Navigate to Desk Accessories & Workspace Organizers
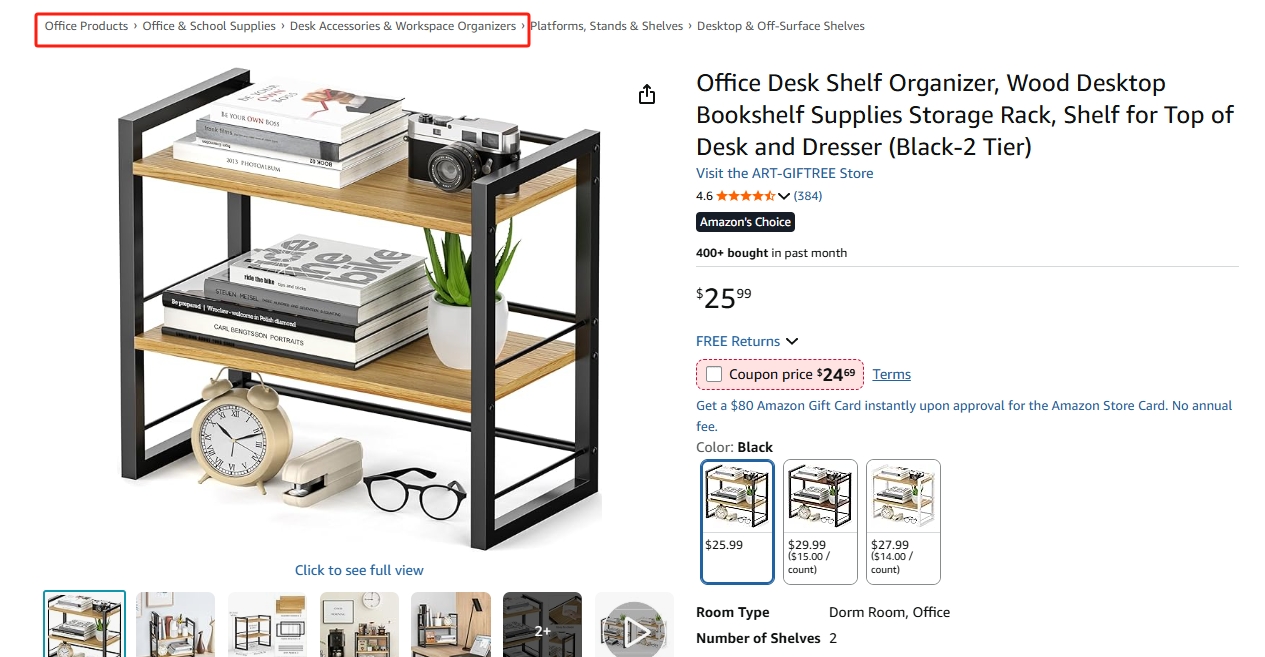Screen dimensions: 1265x657 click(403, 26)
